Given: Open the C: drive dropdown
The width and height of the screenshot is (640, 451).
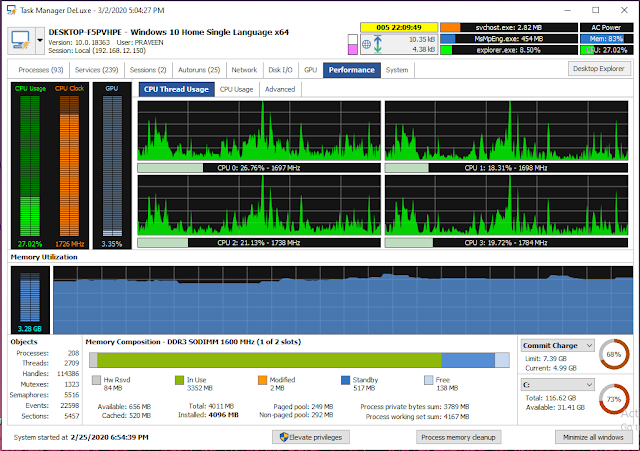Looking at the screenshot, I should [558, 384].
